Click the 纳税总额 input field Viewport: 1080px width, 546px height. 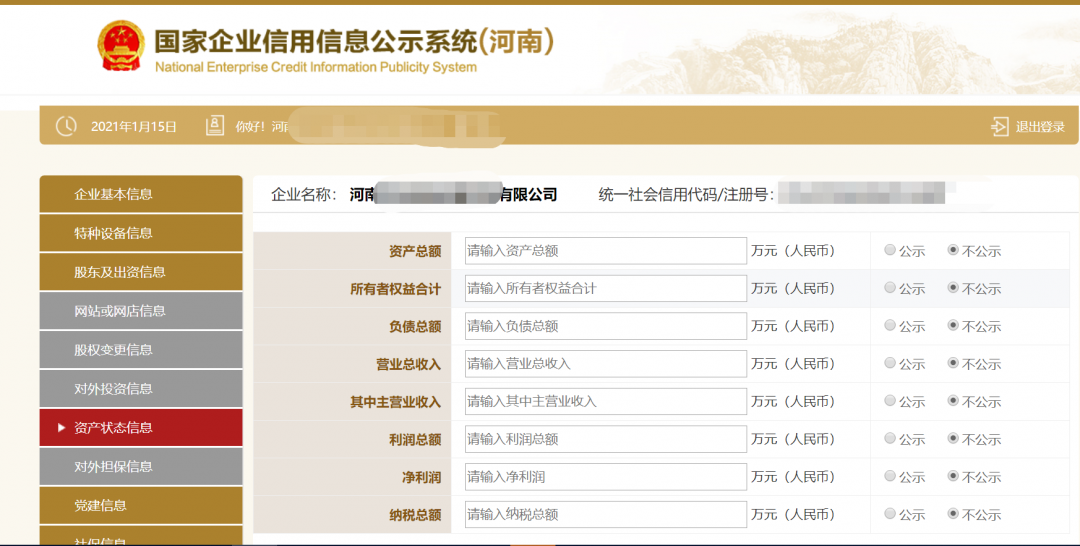click(605, 514)
